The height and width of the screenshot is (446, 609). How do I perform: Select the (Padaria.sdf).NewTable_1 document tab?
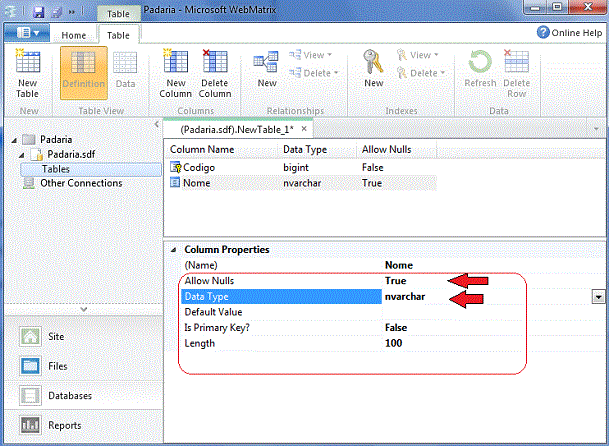237,129
